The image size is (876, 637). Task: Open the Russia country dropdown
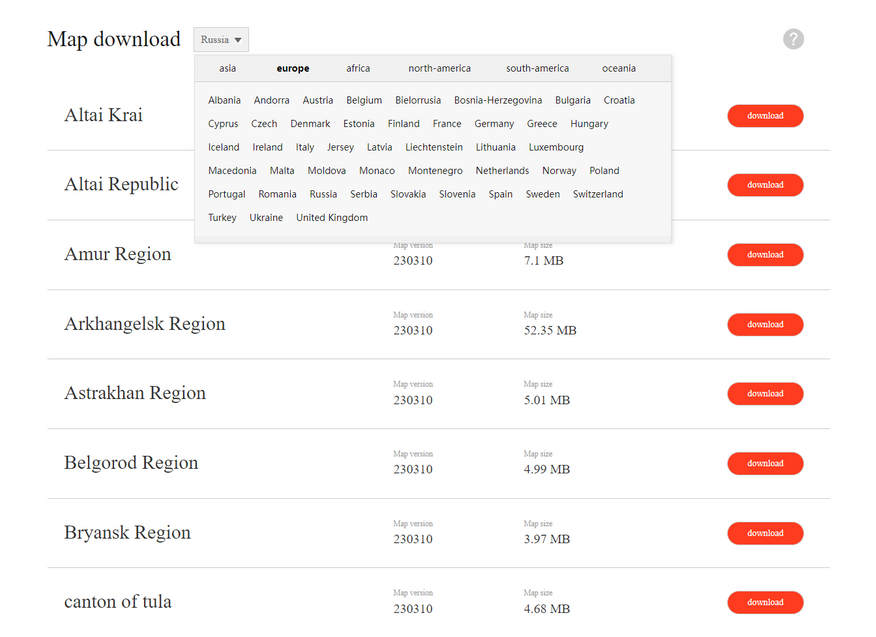point(221,40)
